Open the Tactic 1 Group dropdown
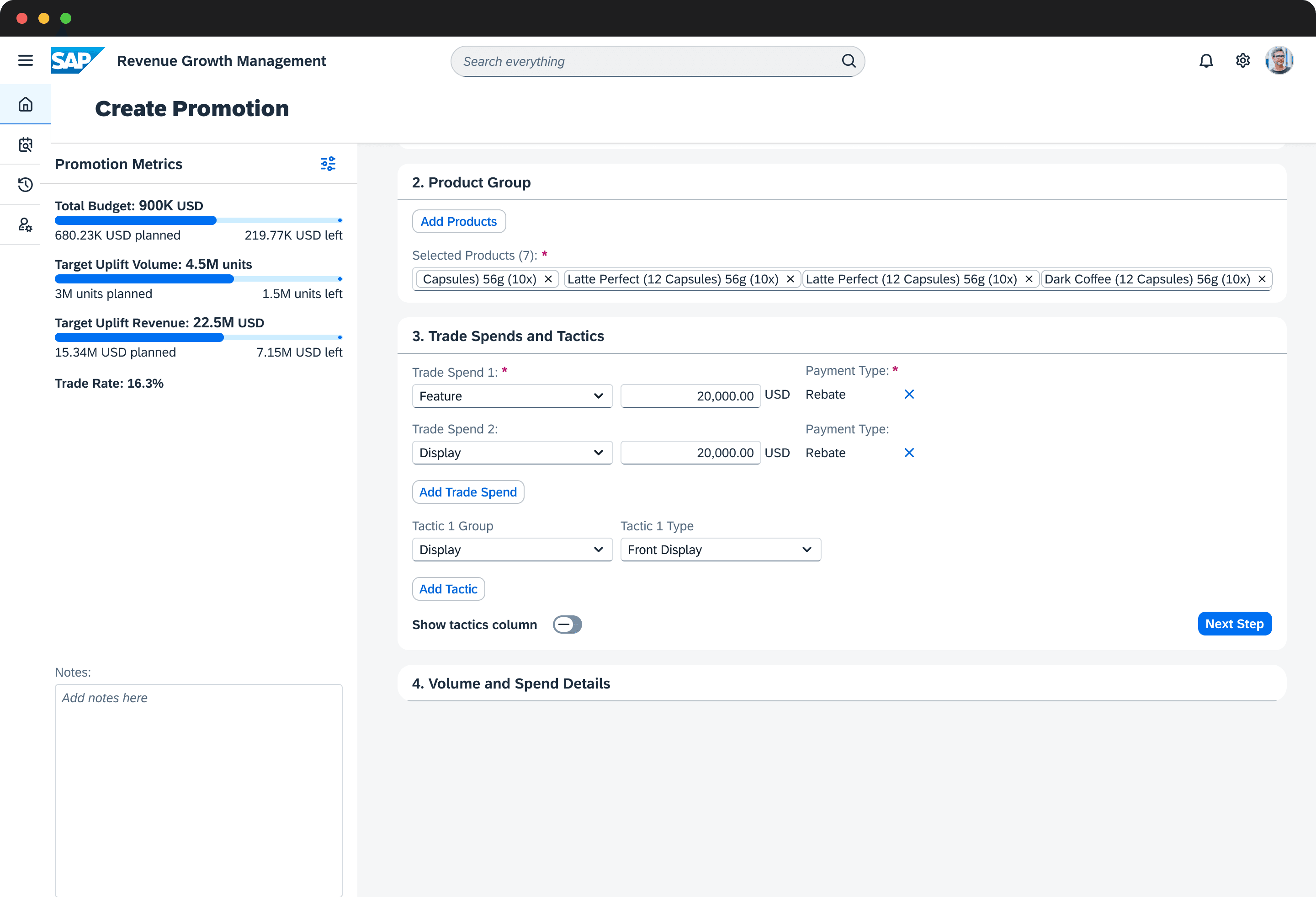 512,550
